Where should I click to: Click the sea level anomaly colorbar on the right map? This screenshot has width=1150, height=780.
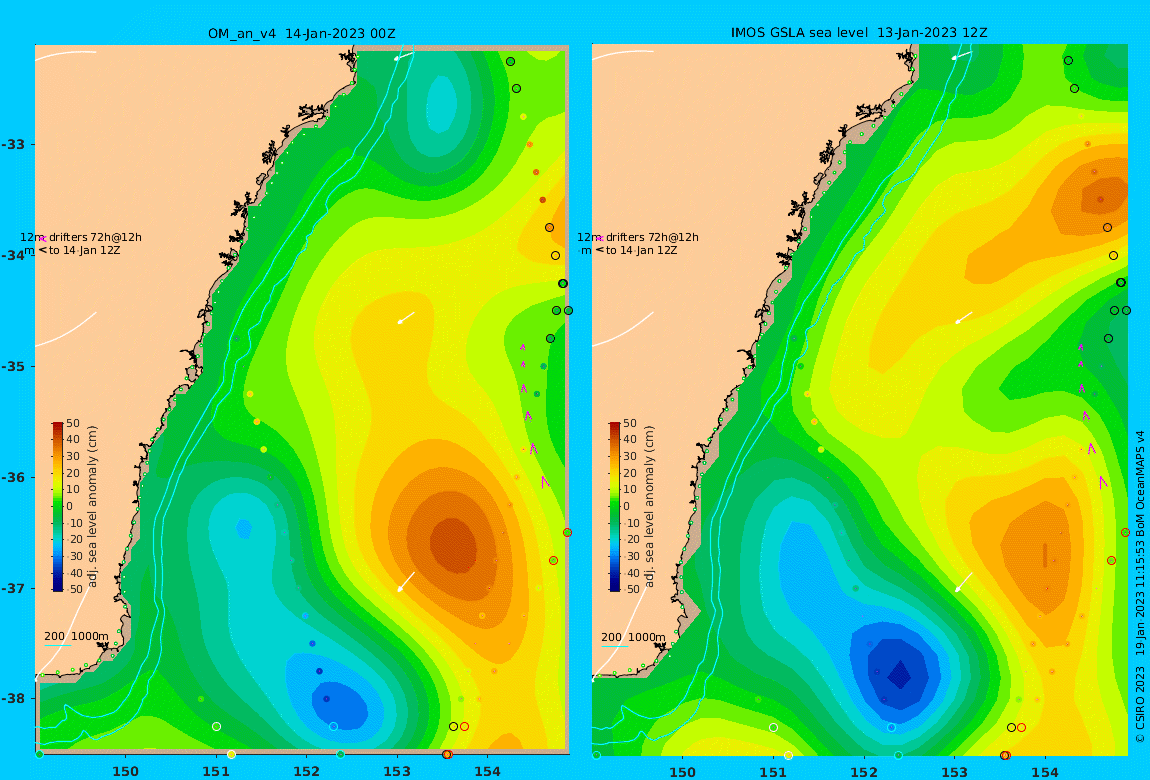click(x=615, y=507)
